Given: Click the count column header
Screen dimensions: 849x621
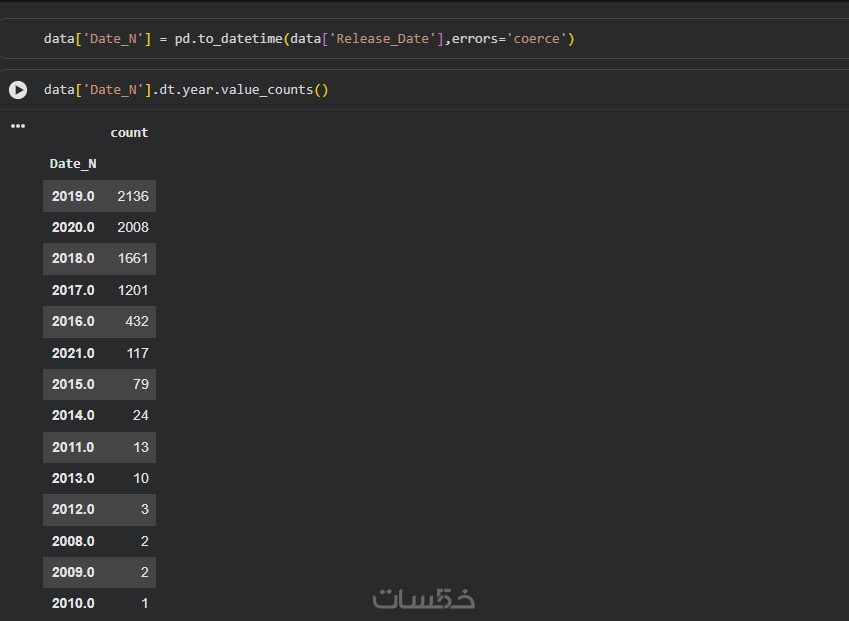Looking at the screenshot, I should pos(129,132).
